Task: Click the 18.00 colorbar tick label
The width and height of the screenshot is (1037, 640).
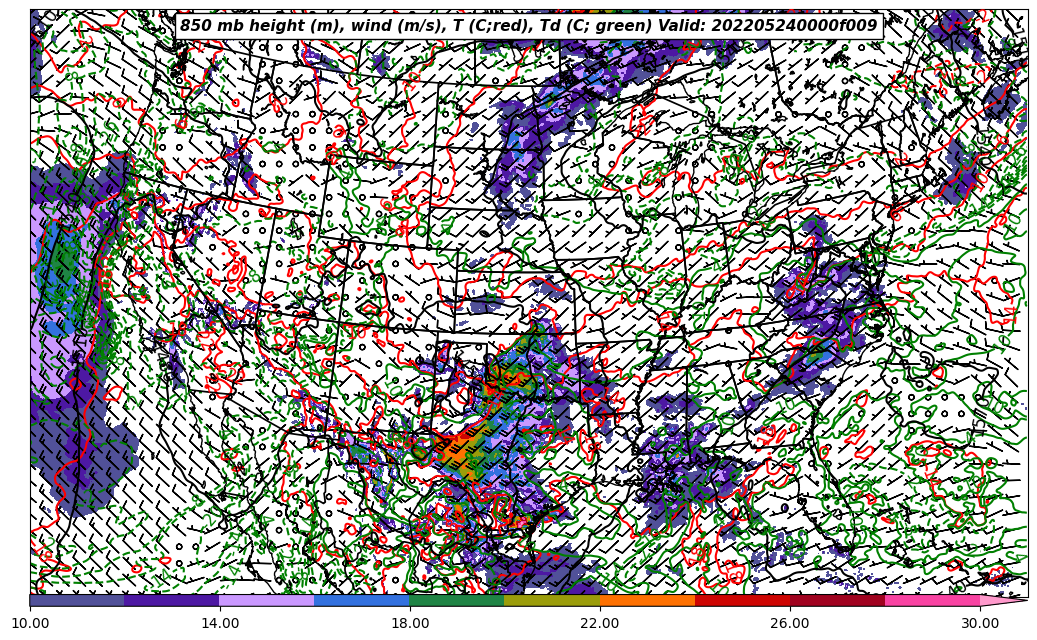Action: [x=409, y=623]
